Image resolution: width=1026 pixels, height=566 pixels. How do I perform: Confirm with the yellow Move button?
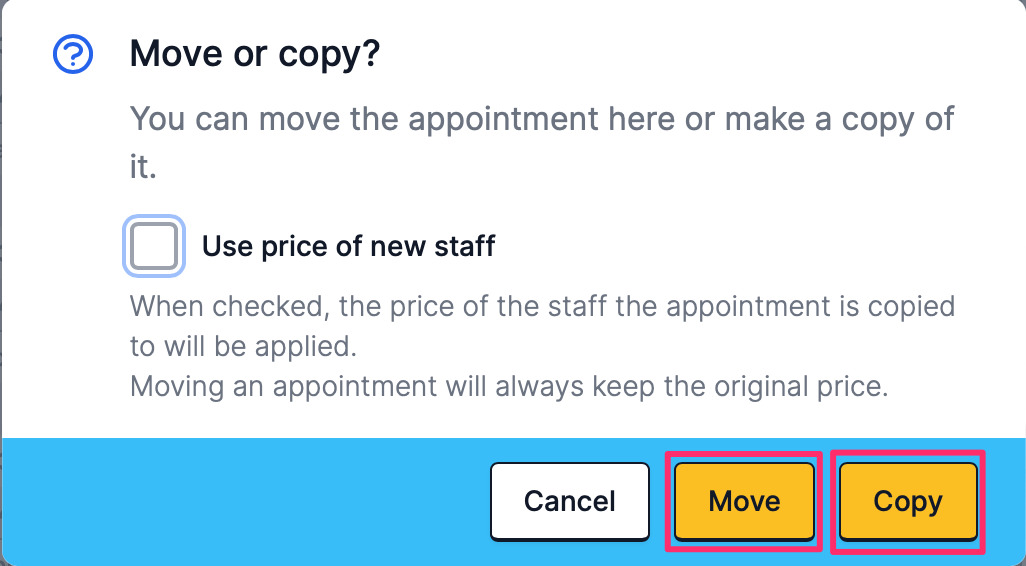(745, 501)
